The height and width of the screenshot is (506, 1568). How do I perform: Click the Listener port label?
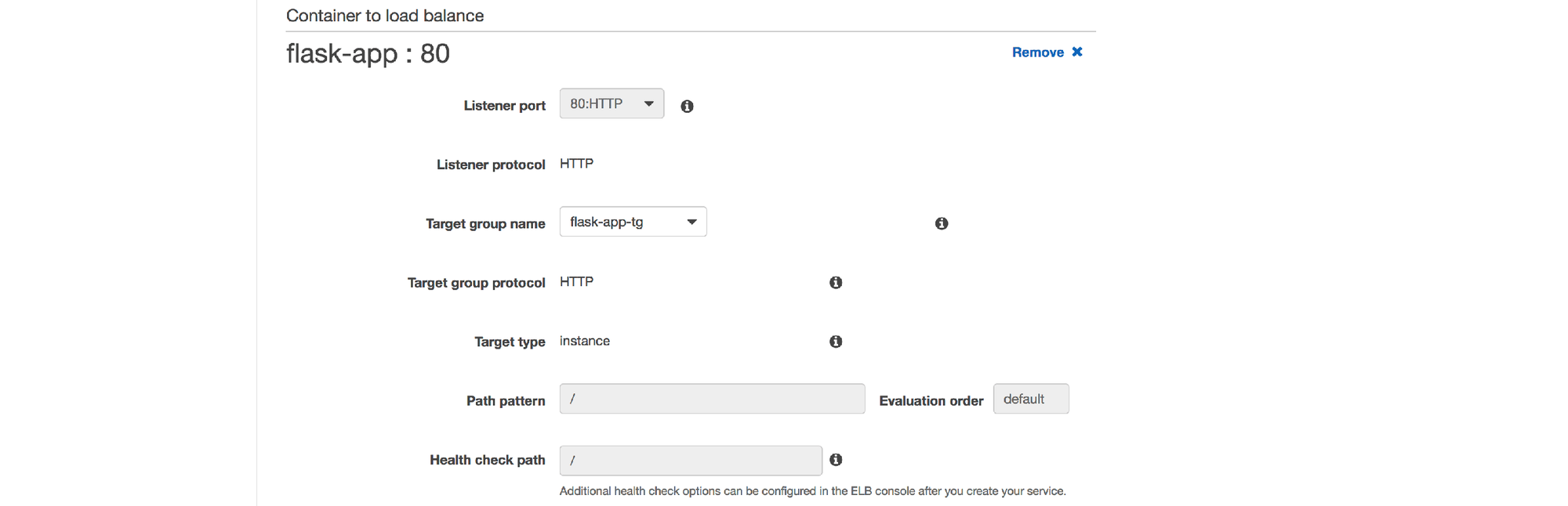point(504,106)
